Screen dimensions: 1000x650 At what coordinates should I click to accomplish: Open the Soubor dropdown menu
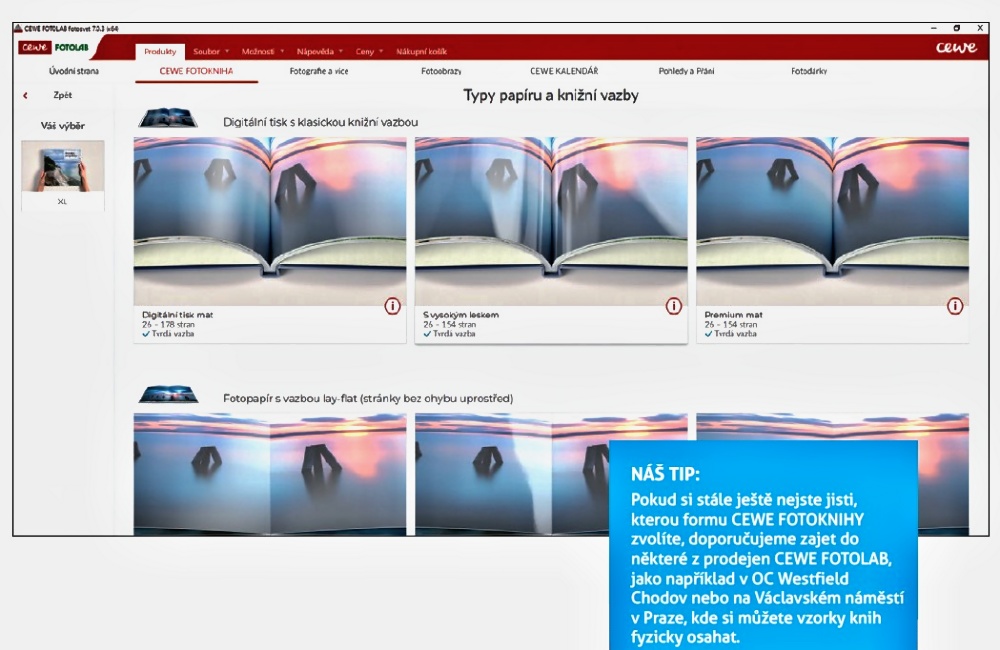(210, 52)
